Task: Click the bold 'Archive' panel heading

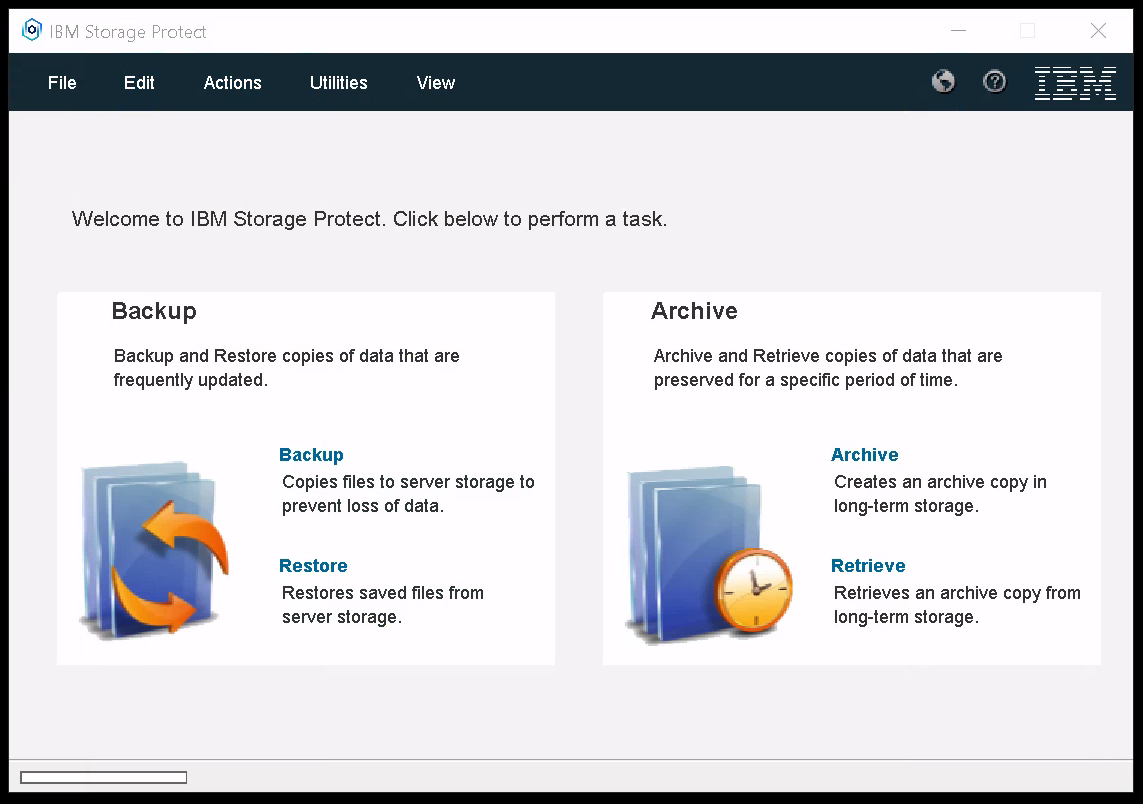Action: (694, 311)
